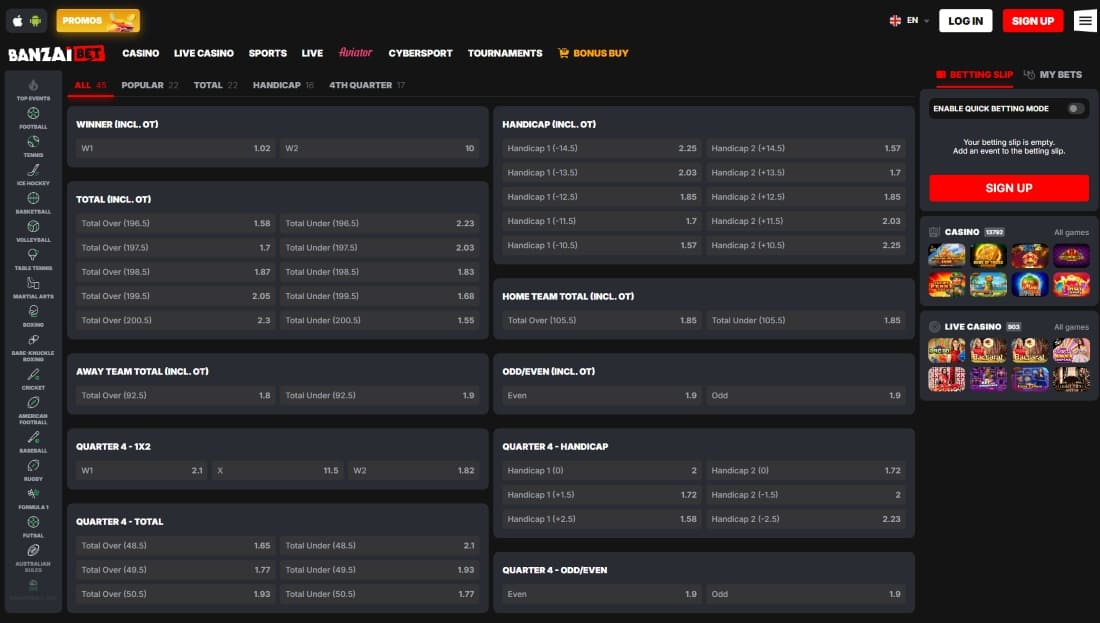The width and height of the screenshot is (1100, 623).
Task: Select Odd in Quarter 4 Odd/Even
Action: (806, 594)
